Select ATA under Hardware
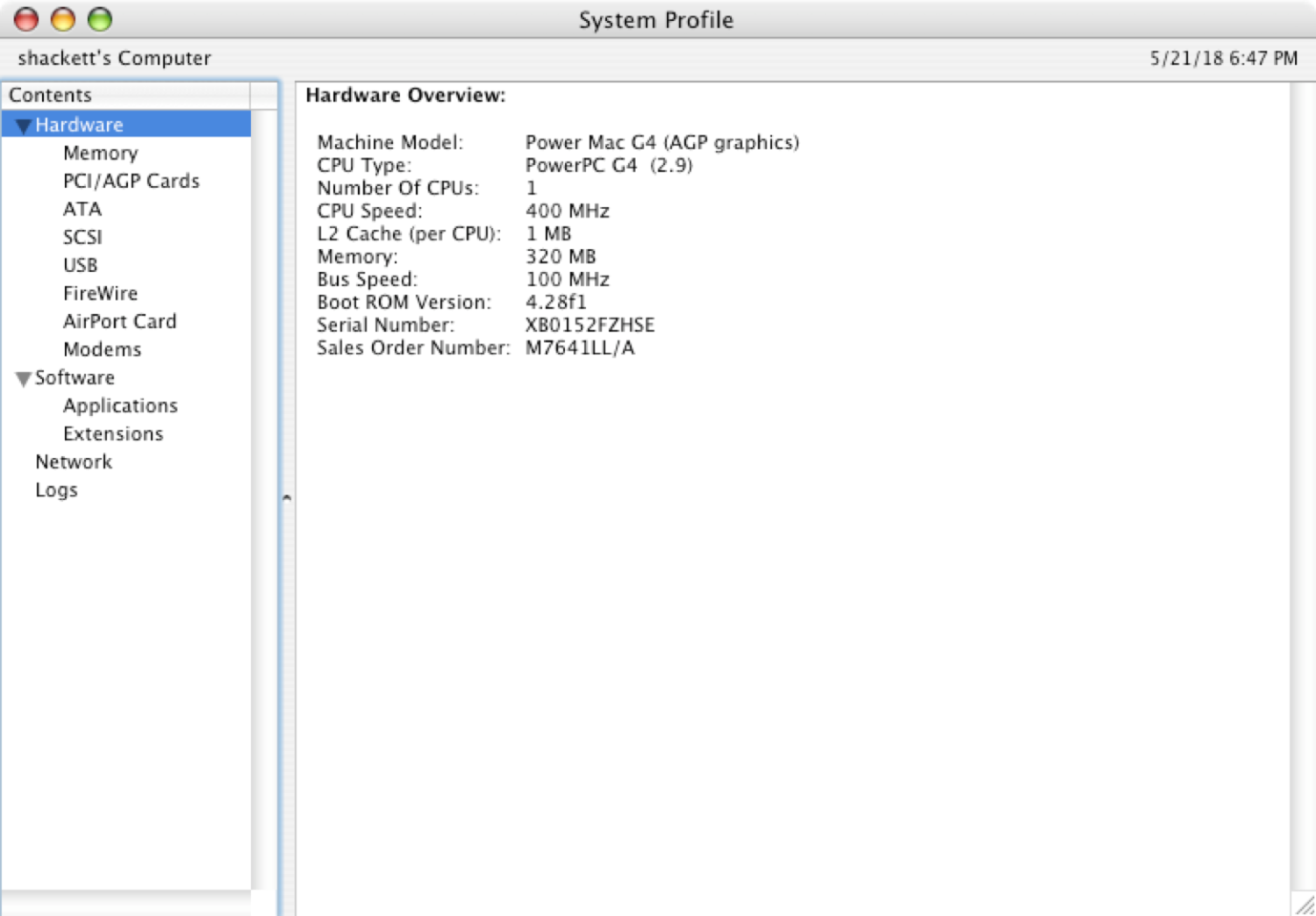Screen dimensions: 1316x916 point(82,209)
